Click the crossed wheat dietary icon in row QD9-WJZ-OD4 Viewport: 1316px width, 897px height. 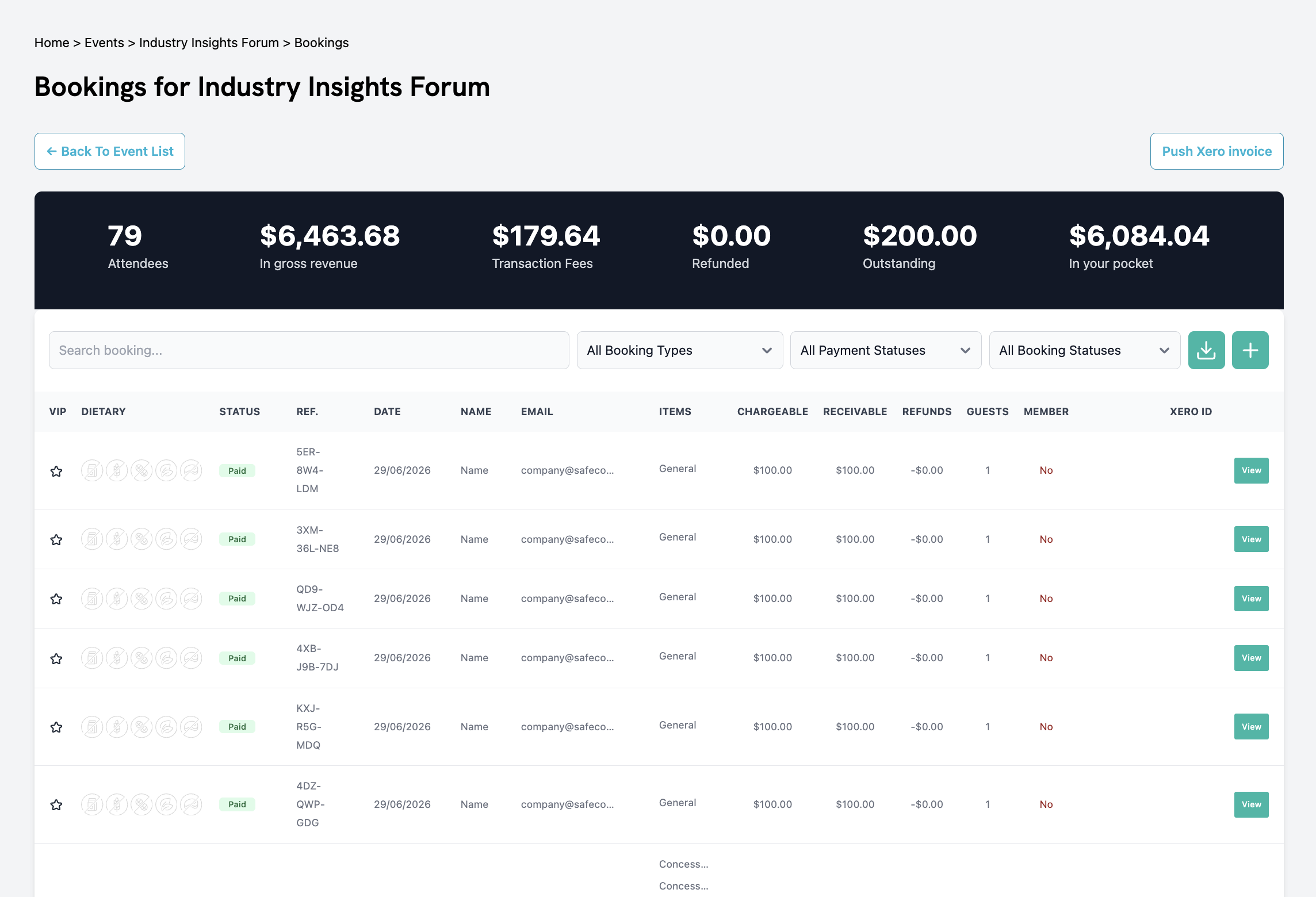click(x=117, y=599)
